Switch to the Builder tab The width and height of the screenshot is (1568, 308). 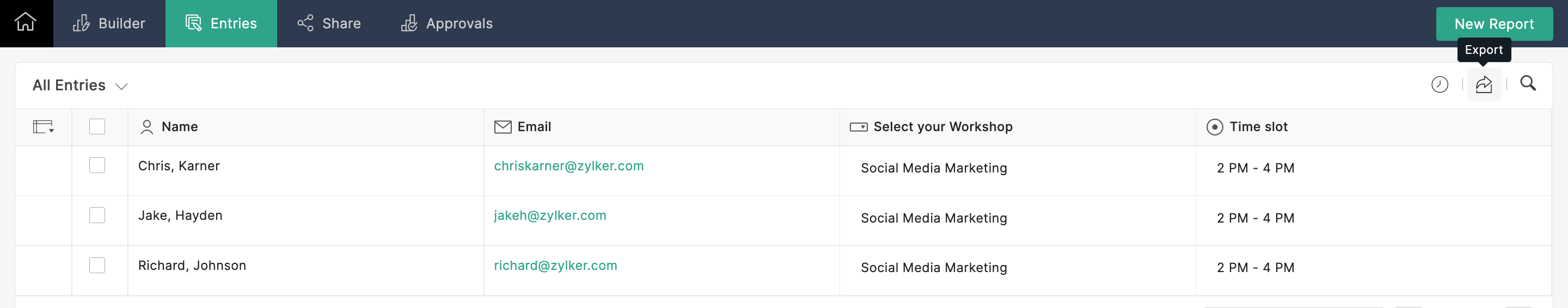tap(109, 24)
